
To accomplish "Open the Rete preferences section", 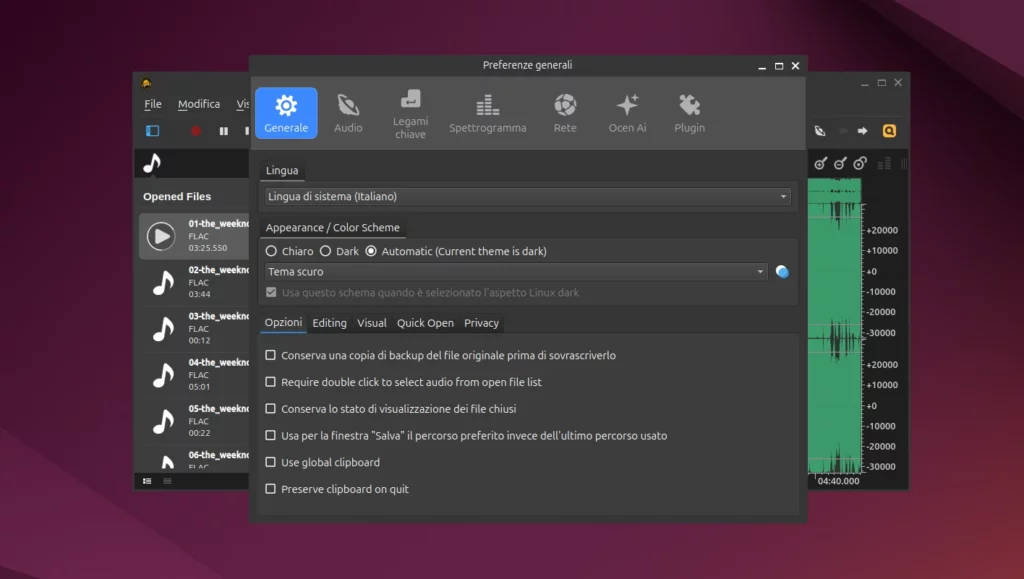I will [565, 111].
